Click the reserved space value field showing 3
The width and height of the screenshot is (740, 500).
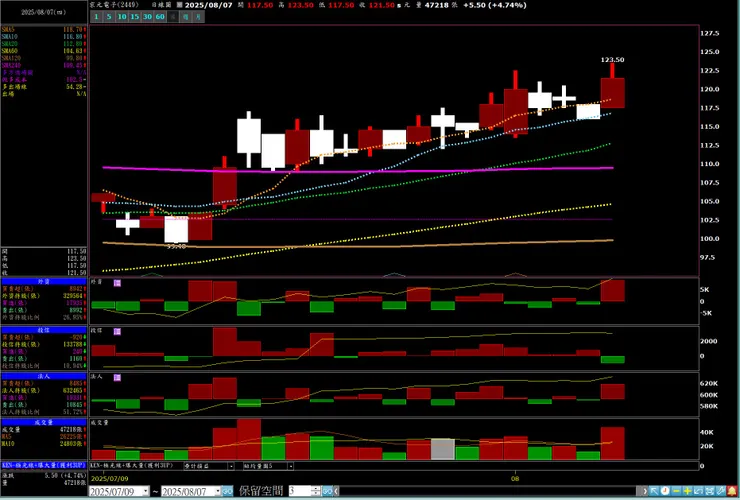tap(300, 492)
